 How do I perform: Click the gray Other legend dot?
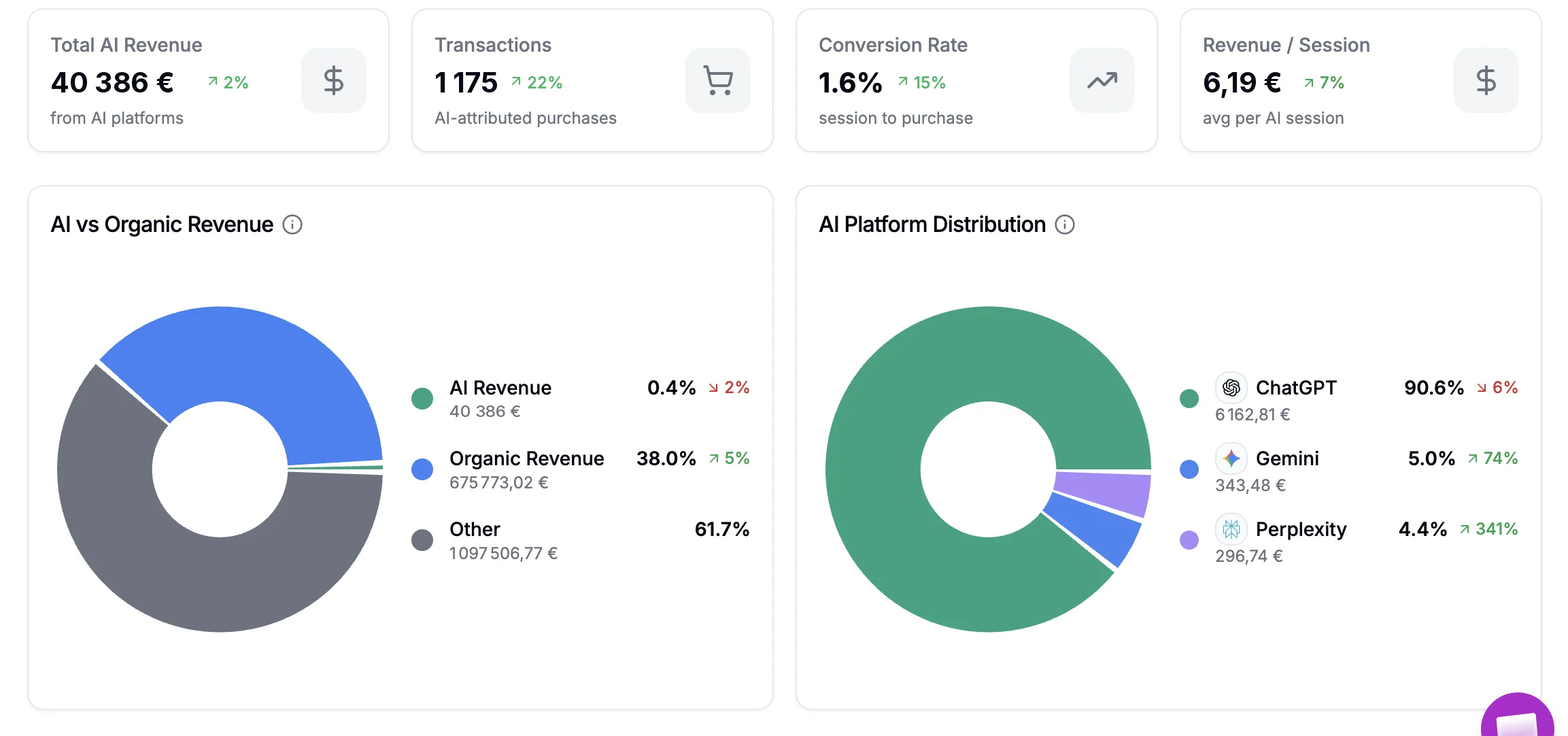click(422, 540)
